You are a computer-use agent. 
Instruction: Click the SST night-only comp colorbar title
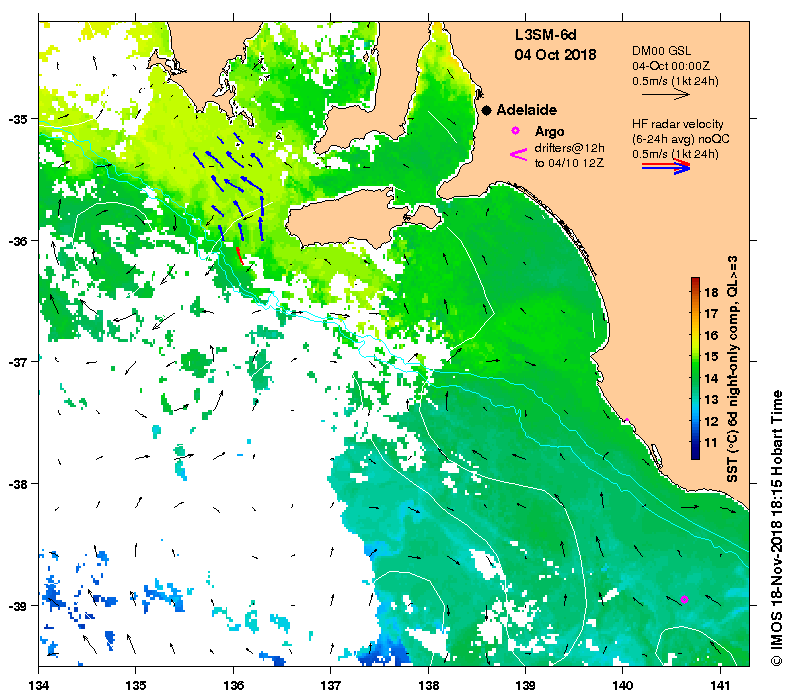pyautogui.click(x=732, y=369)
